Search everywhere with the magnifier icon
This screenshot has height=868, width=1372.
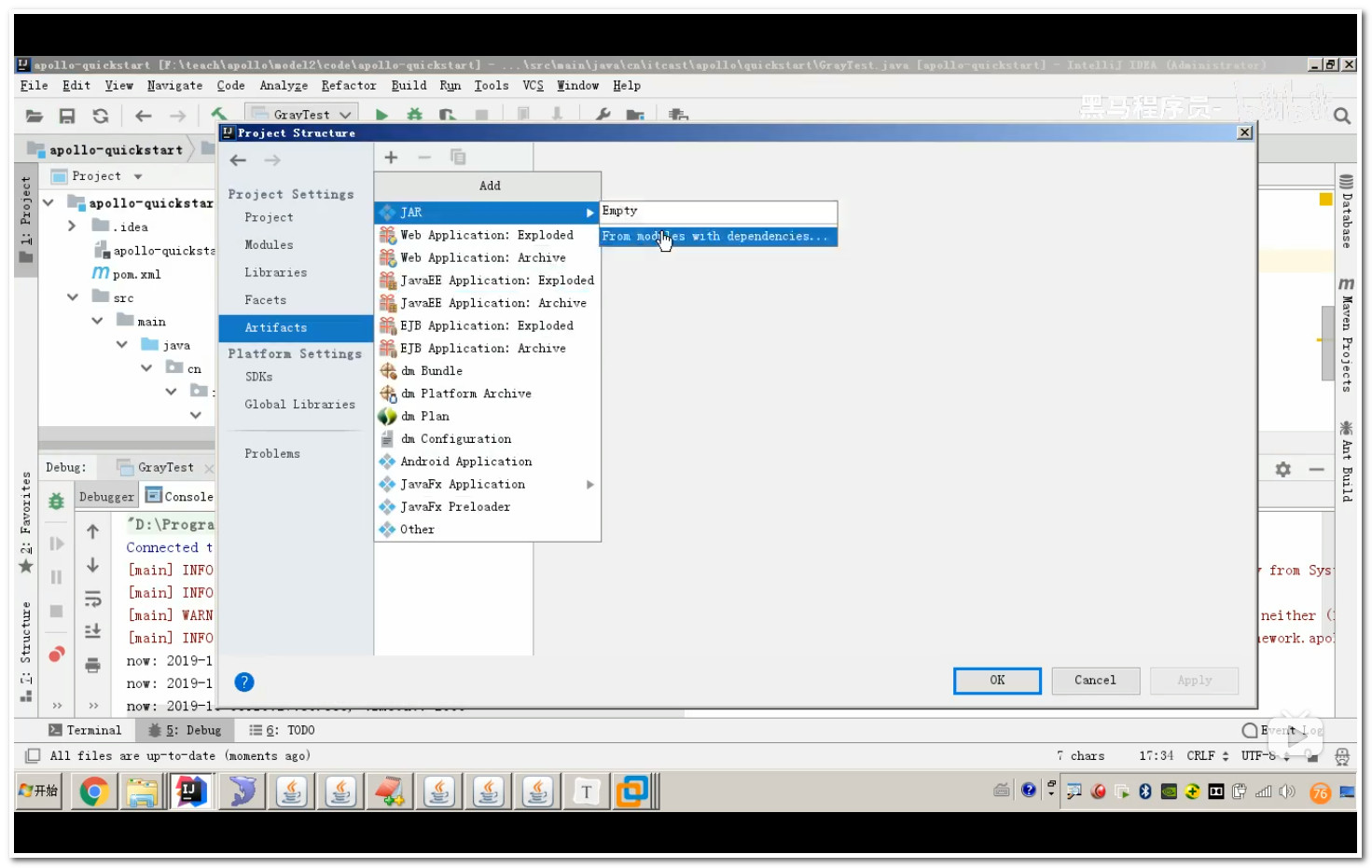[x=1342, y=116]
